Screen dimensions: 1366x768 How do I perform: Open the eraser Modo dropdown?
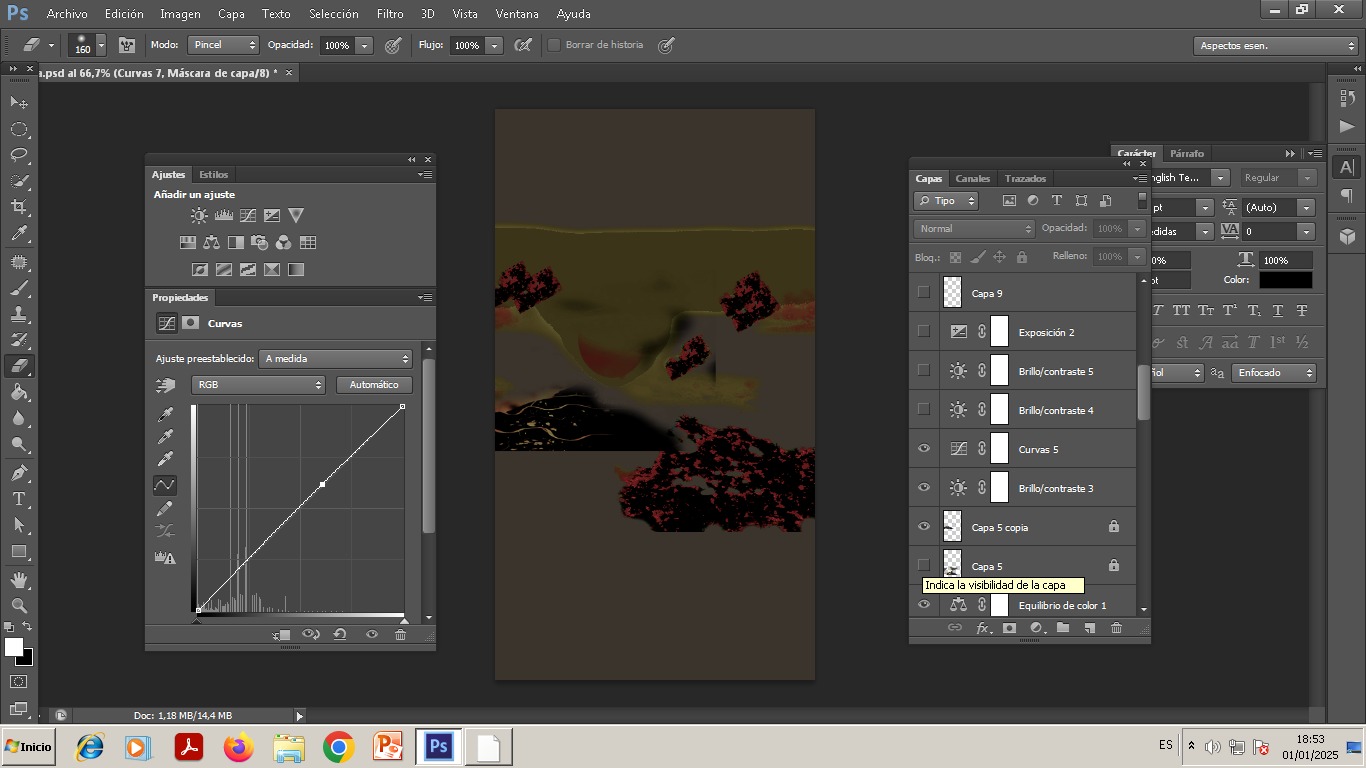coord(224,45)
